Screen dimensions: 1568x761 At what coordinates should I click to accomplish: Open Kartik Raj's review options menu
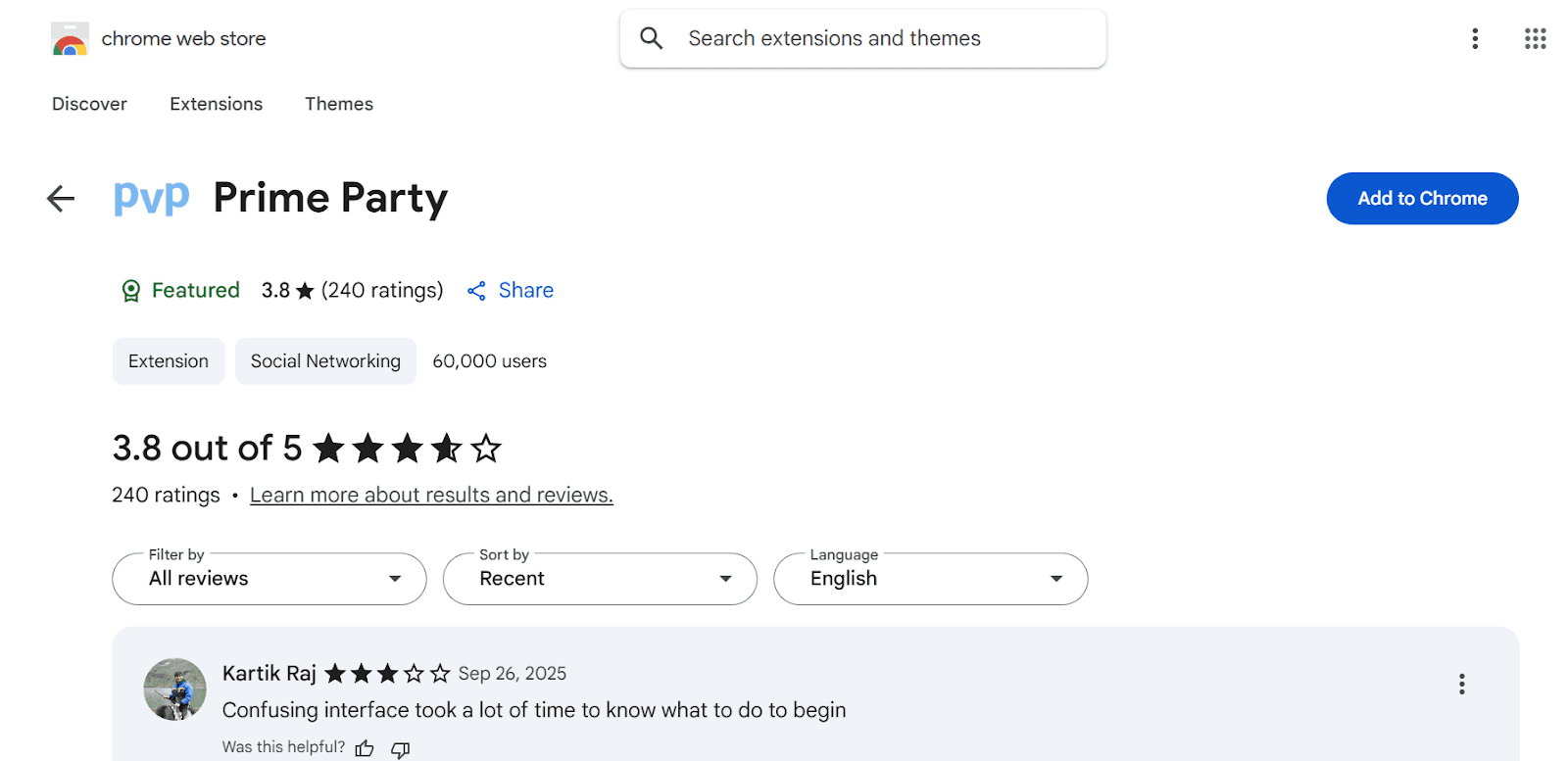pyautogui.click(x=1461, y=684)
